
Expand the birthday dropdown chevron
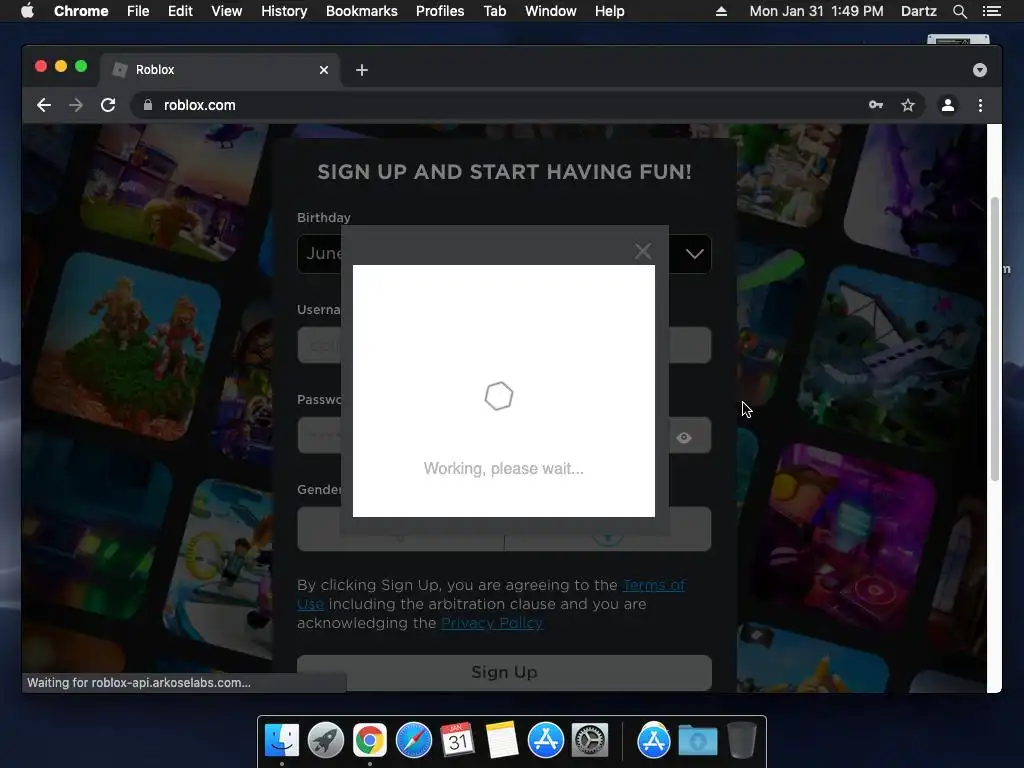(x=694, y=254)
